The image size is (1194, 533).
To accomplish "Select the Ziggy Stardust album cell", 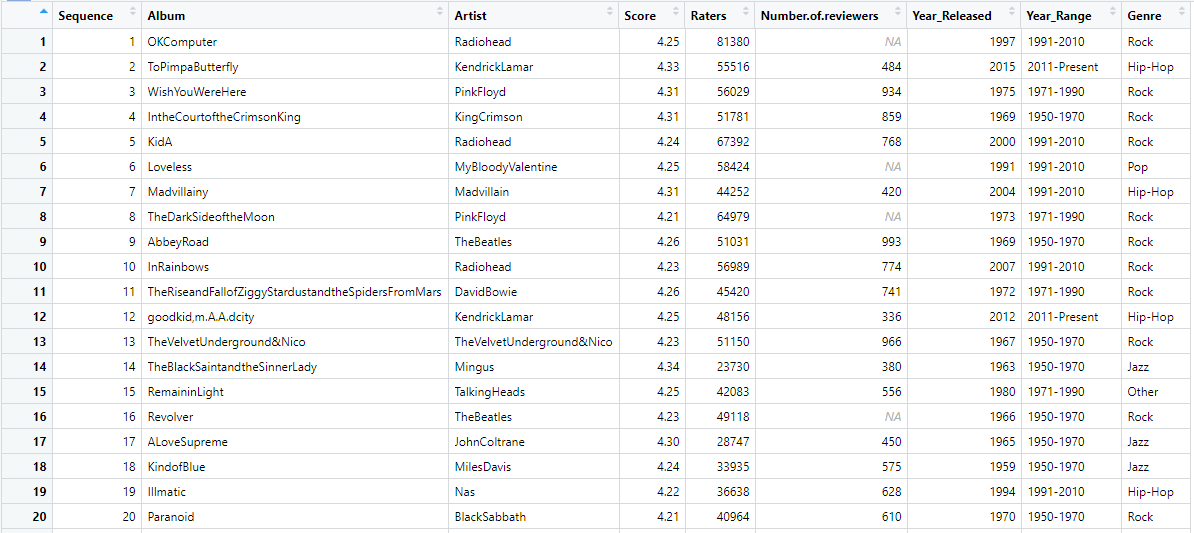I will point(295,292).
